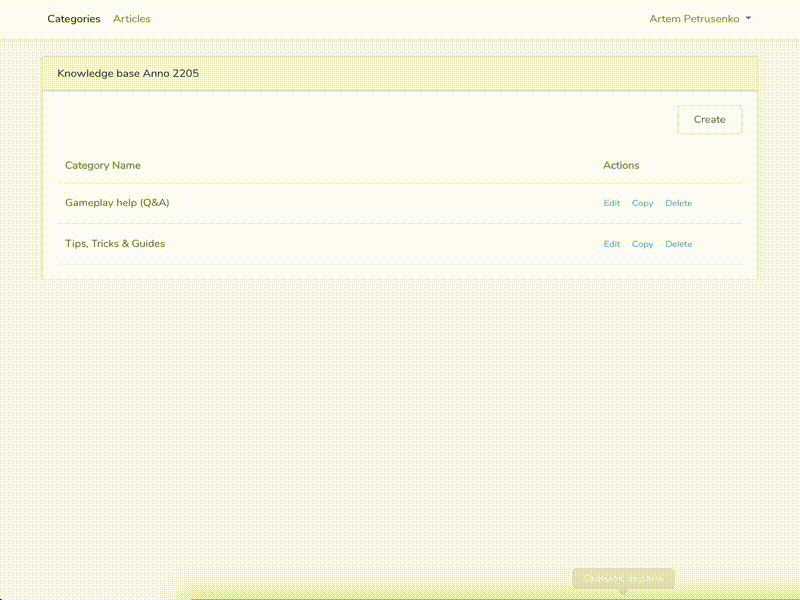This screenshot has width=800, height=600.
Task: Open the Artem Petrusenko user dropdown
Action: (x=700, y=19)
